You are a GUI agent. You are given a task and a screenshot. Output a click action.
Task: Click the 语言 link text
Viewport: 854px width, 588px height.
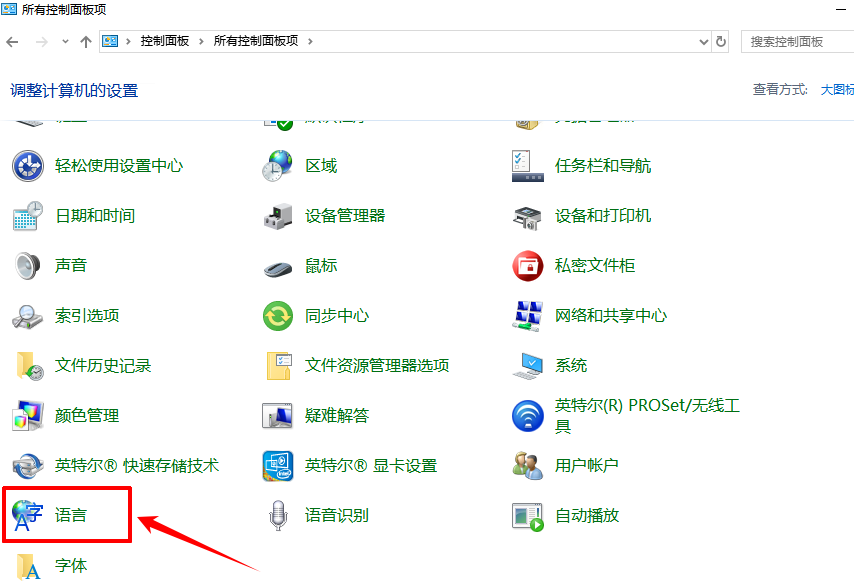coord(71,515)
